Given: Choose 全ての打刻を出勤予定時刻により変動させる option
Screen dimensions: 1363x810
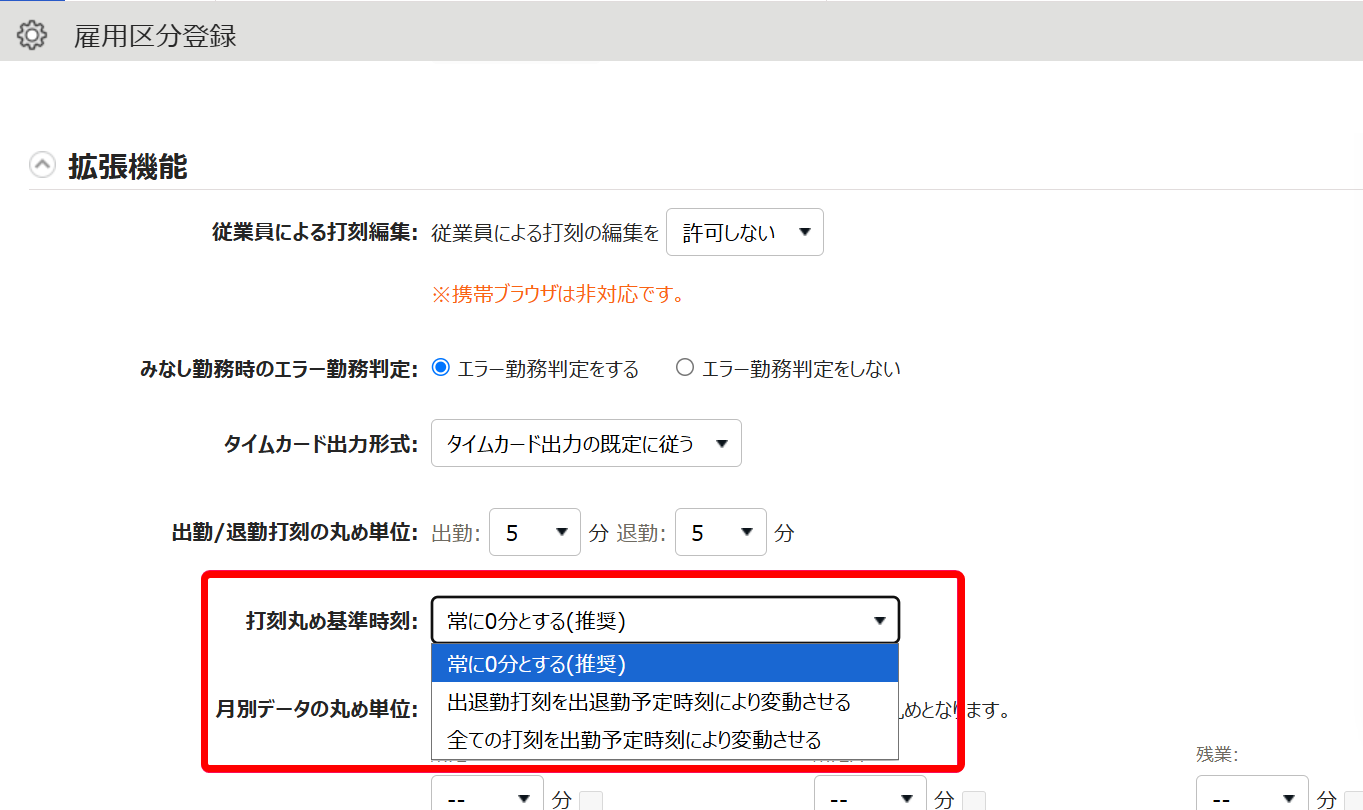Looking at the screenshot, I should pyautogui.click(x=665, y=740).
